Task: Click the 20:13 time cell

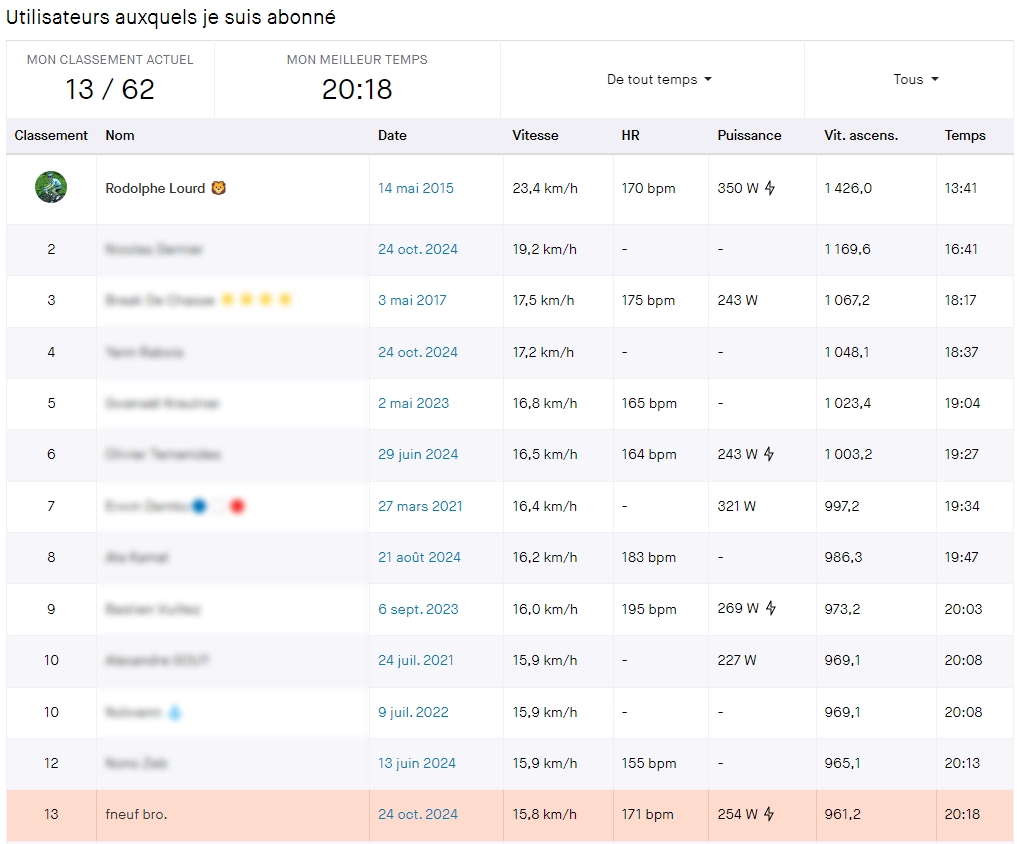Action: tap(962, 763)
